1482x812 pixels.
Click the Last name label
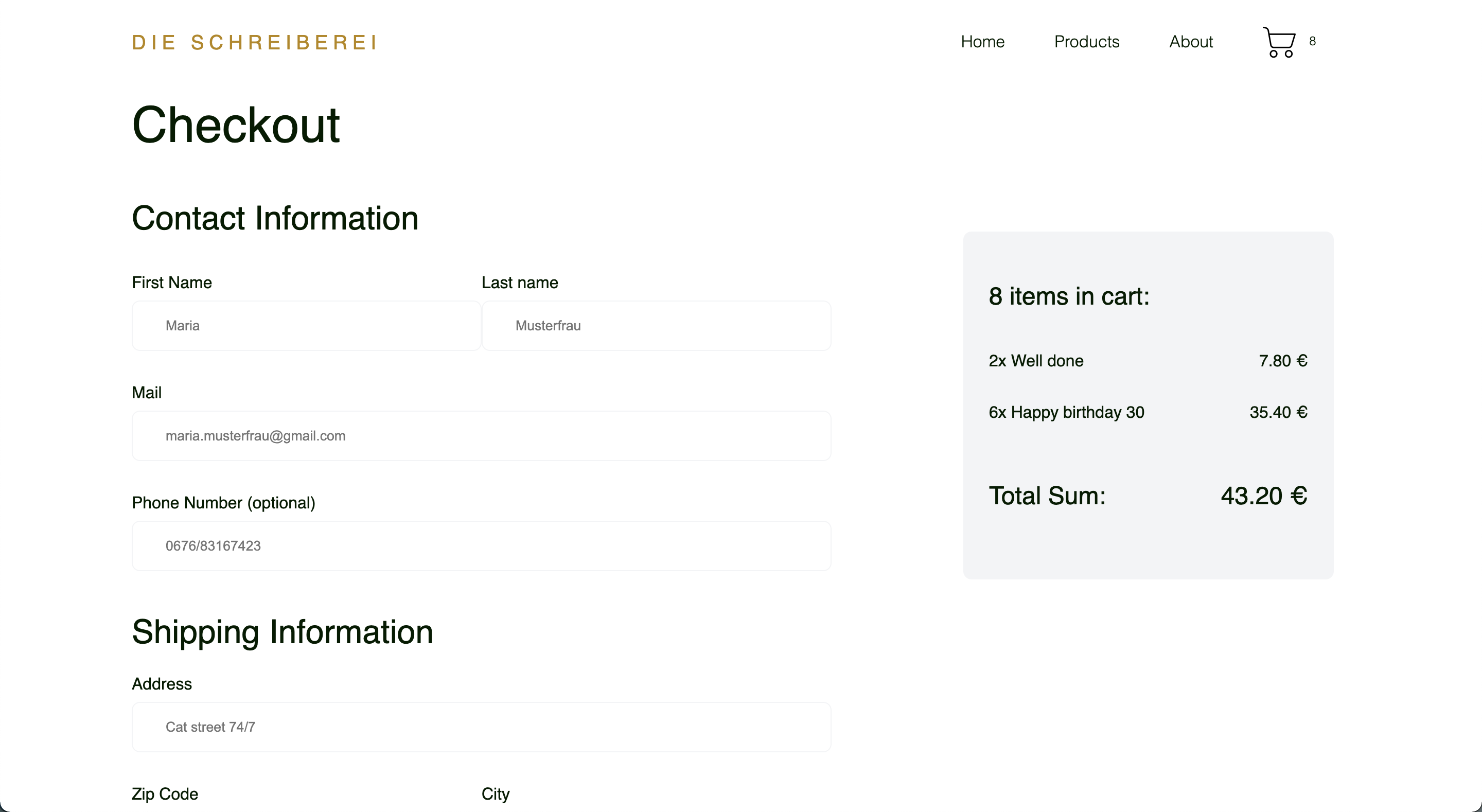coord(520,283)
